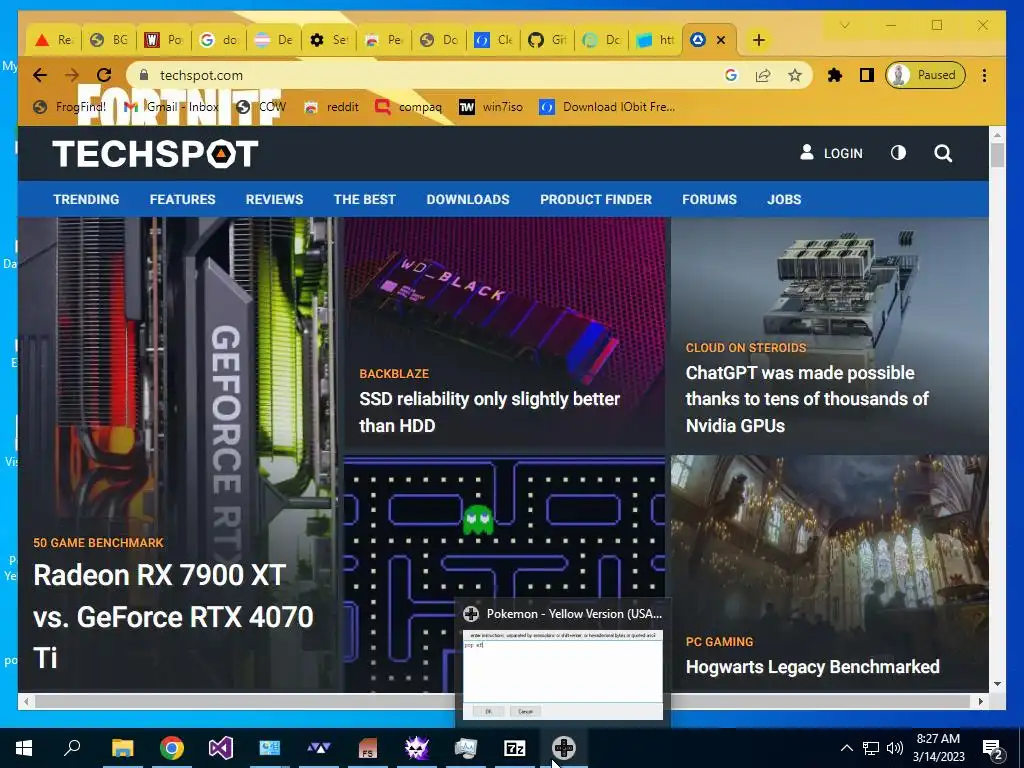This screenshot has width=1024, height=768.
Task: Open the TRENDING menu item
Action: click(x=86, y=199)
